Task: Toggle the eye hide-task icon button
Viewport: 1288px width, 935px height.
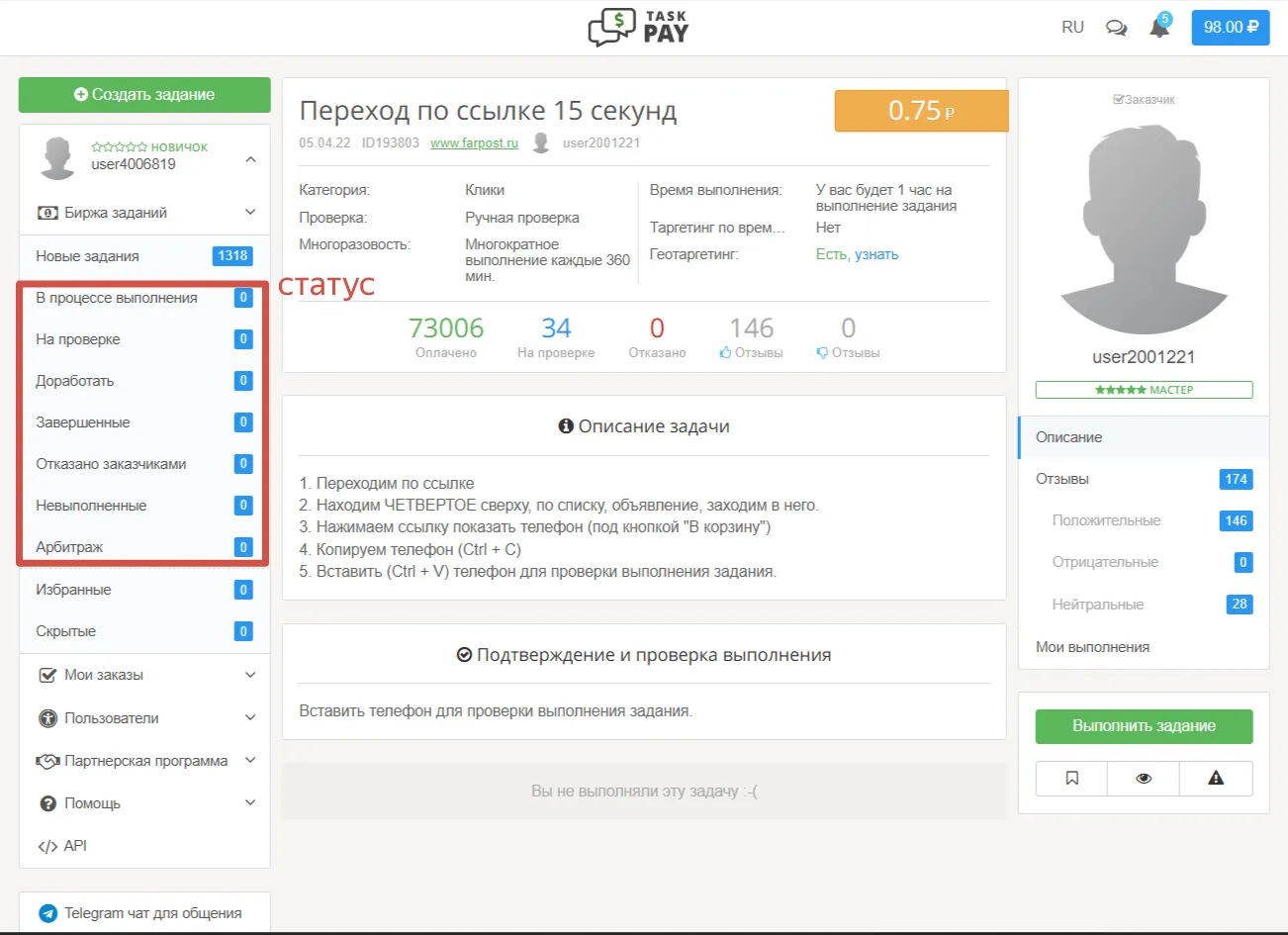Action: [1144, 779]
